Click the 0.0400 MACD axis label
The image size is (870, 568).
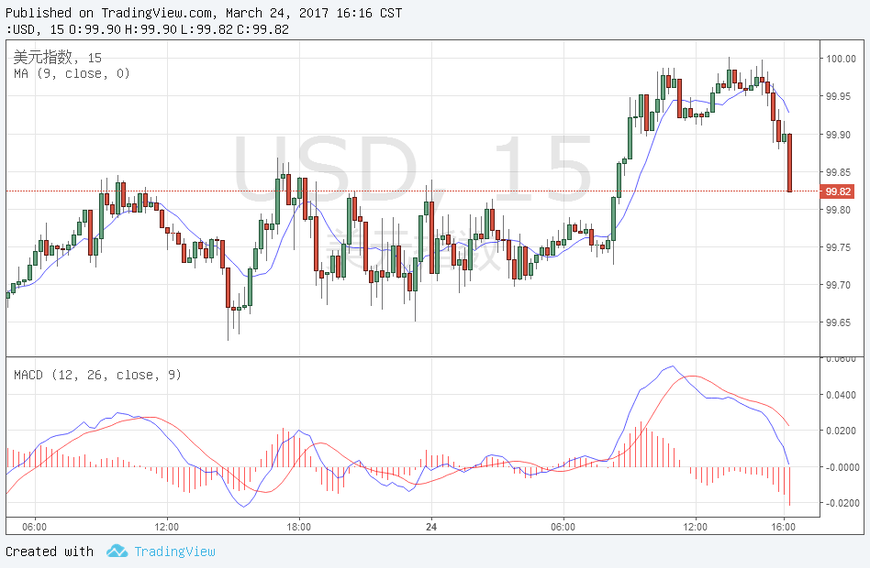841,395
